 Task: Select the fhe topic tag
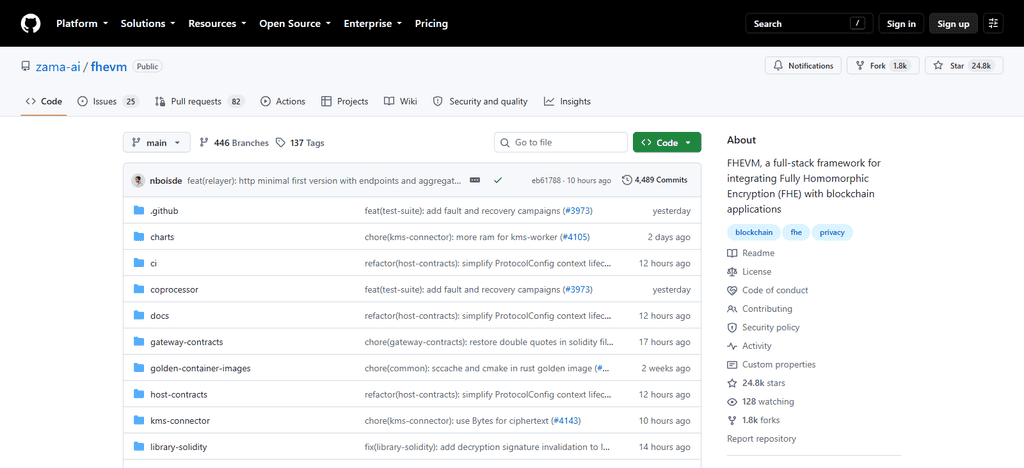pos(796,232)
